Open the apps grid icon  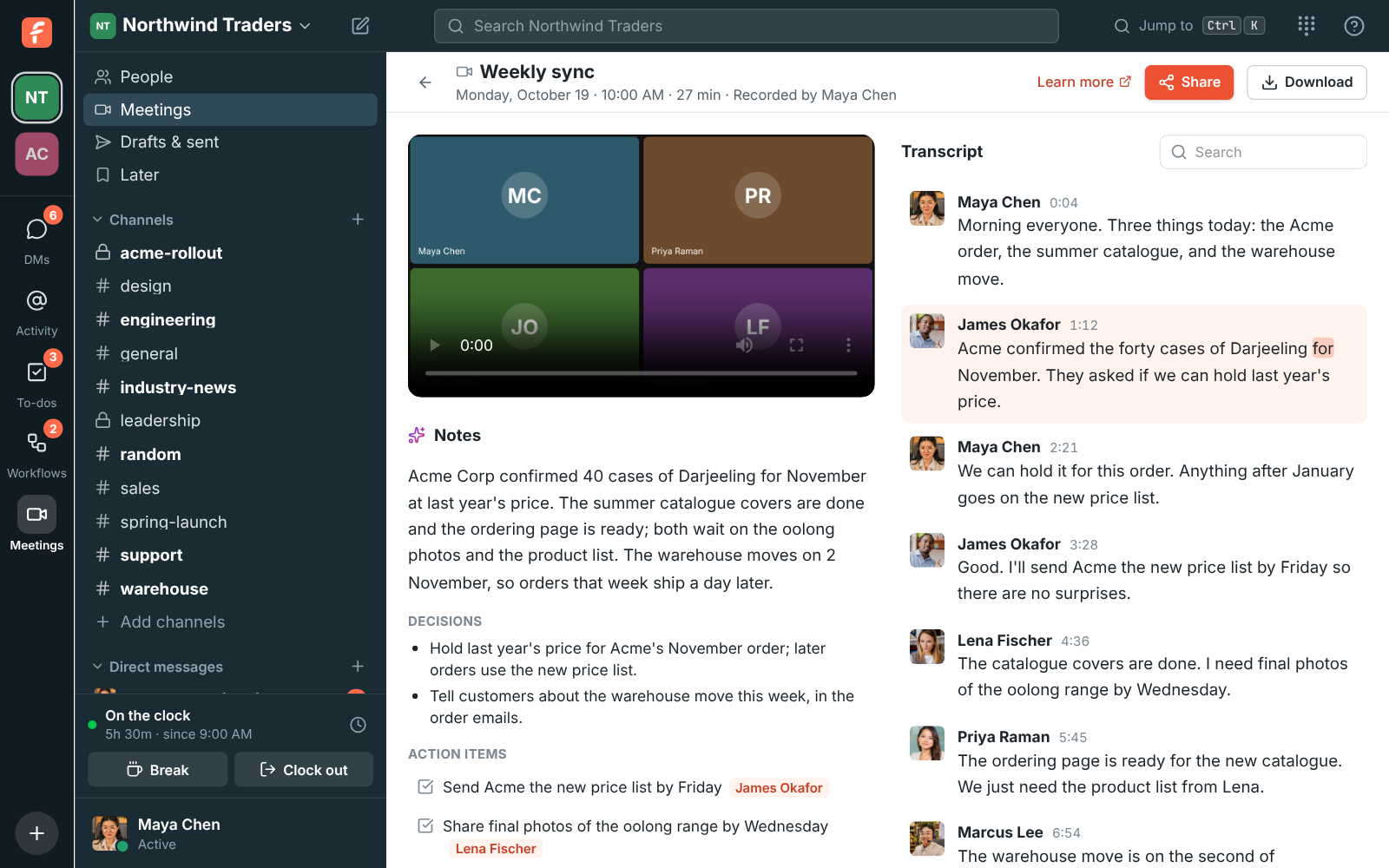pyautogui.click(x=1307, y=26)
